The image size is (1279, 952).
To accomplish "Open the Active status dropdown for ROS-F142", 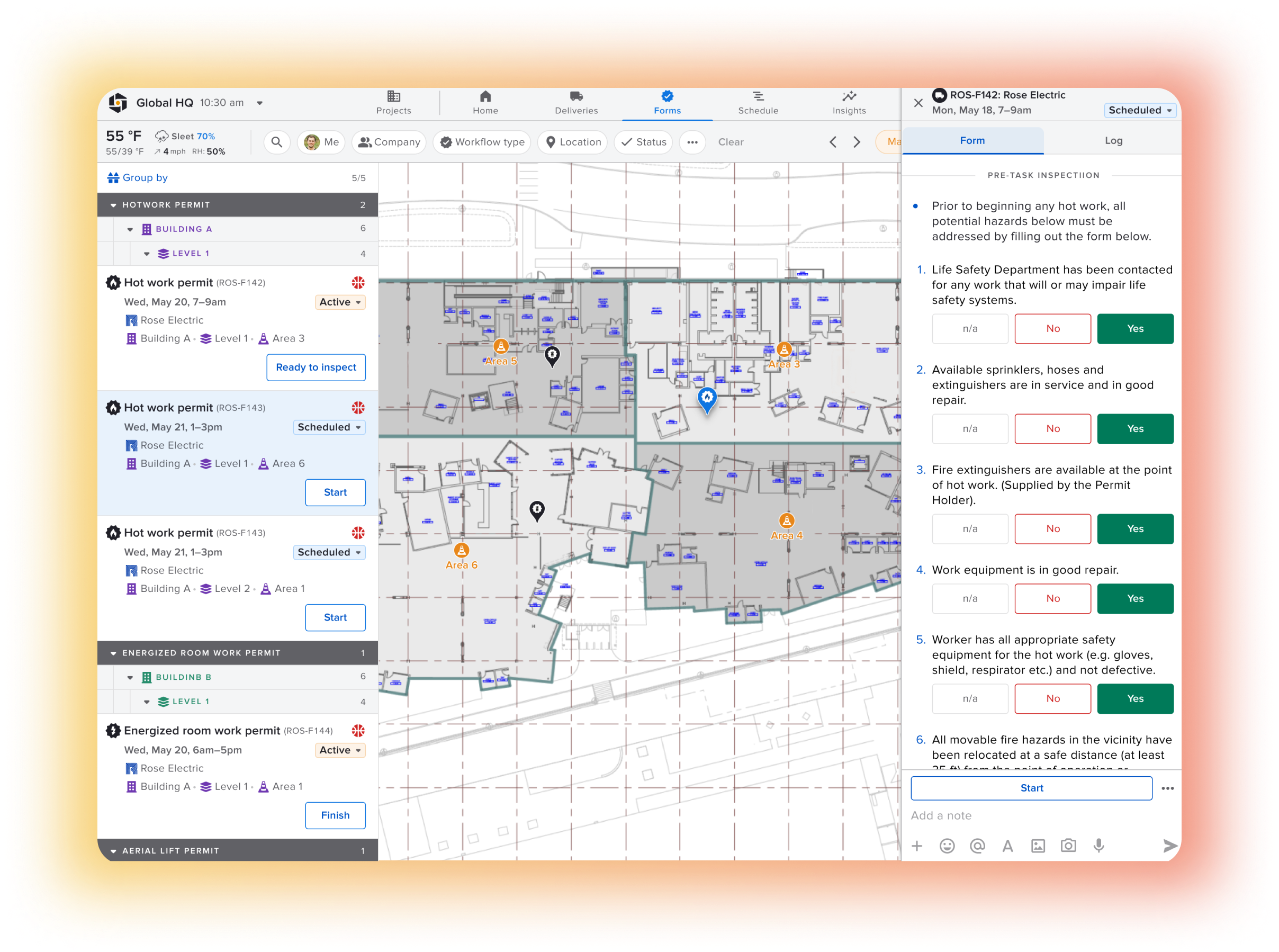I will [x=340, y=302].
